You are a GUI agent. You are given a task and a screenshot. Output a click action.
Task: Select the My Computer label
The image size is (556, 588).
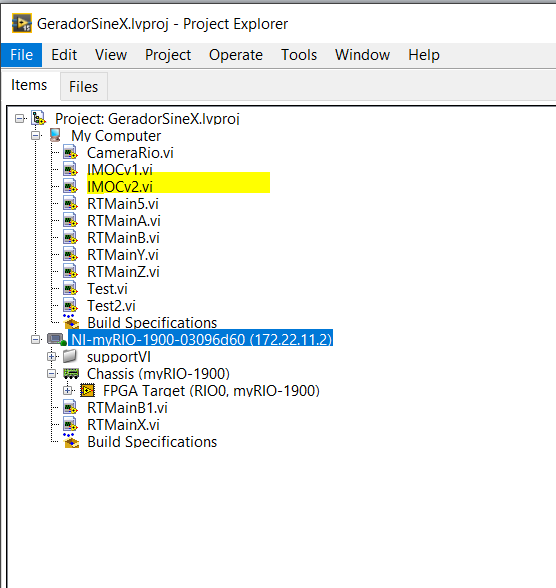116,136
